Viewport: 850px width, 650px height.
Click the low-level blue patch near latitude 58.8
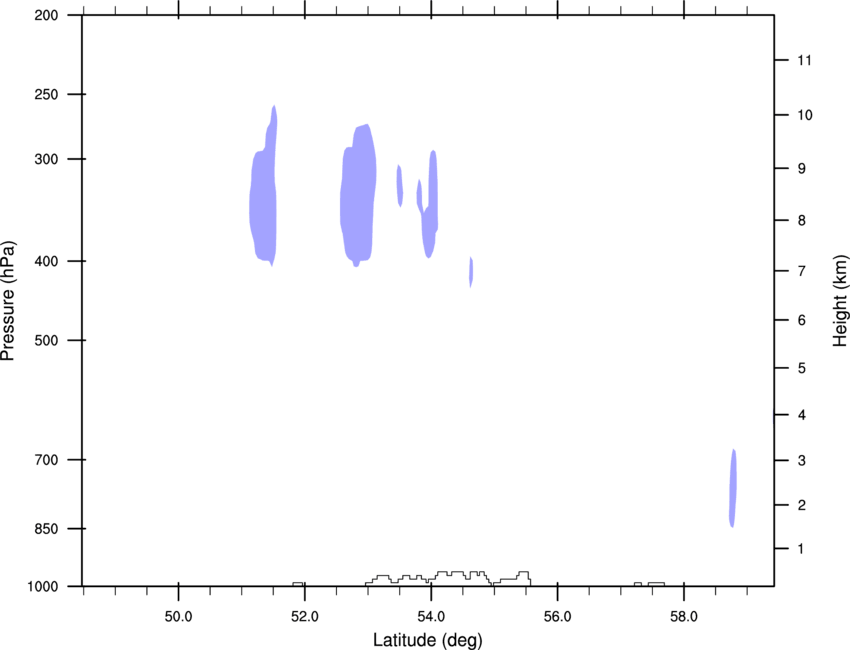[733, 488]
